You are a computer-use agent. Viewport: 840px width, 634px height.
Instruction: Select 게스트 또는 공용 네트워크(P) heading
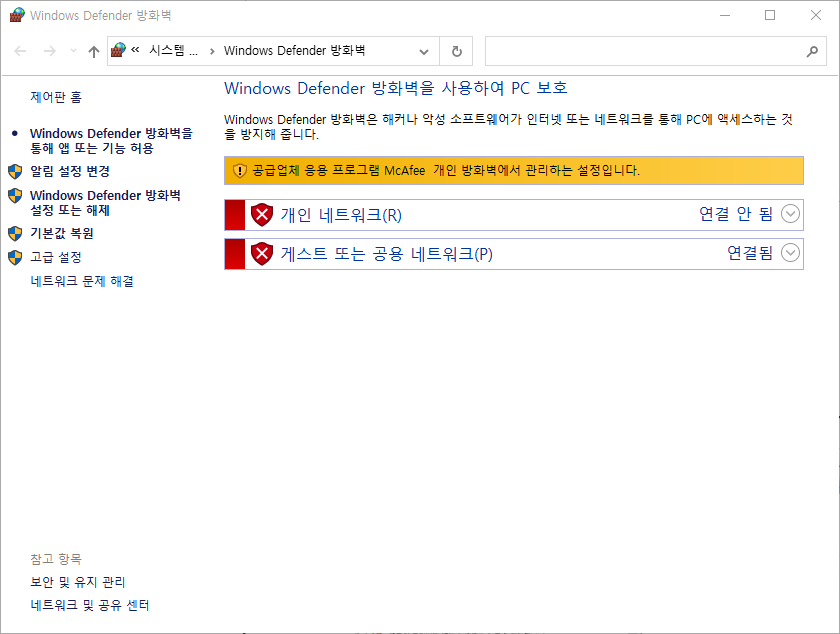click(x=386, y=253)
